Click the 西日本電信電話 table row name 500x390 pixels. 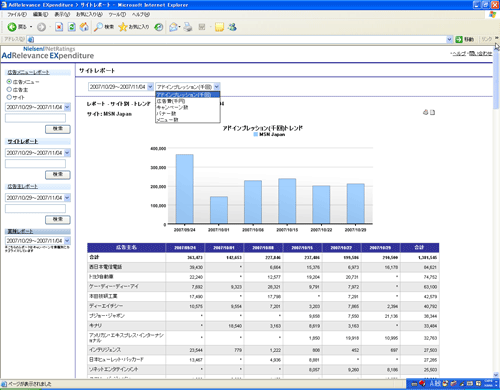(105, 267)
